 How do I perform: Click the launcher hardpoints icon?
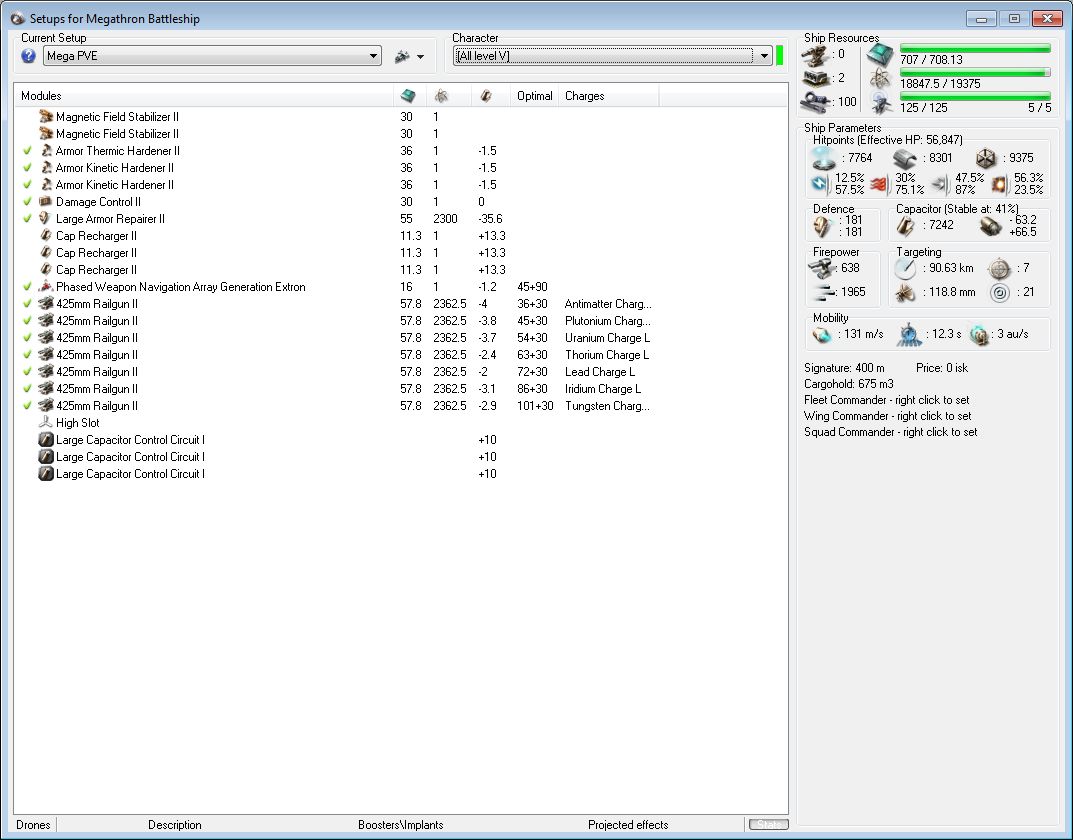[816, 79]
